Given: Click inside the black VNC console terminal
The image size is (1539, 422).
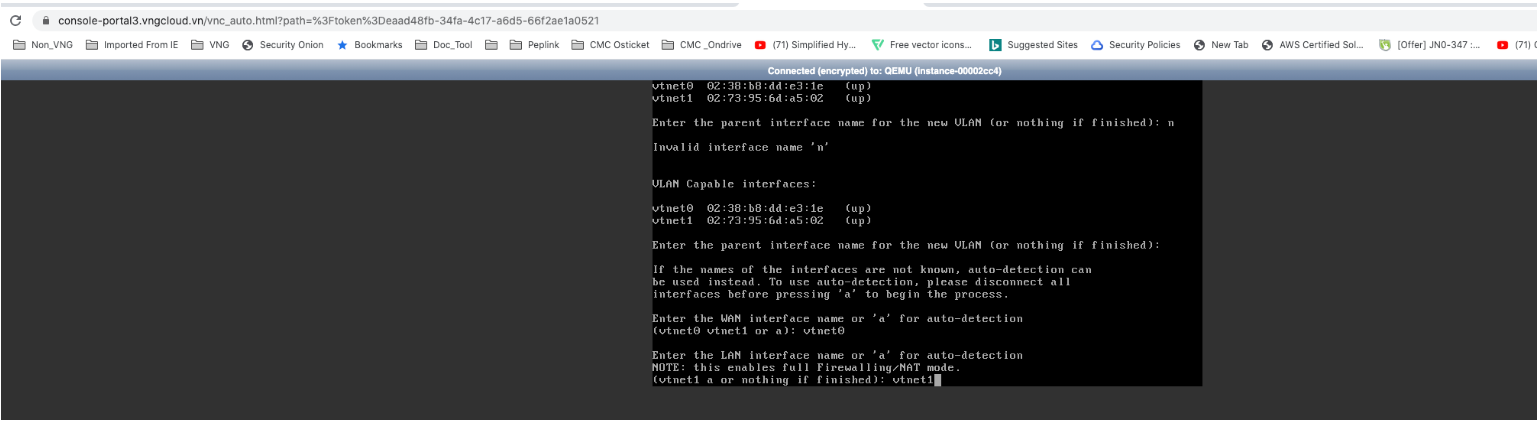Looking at the screenshot, I should [926, 232].
